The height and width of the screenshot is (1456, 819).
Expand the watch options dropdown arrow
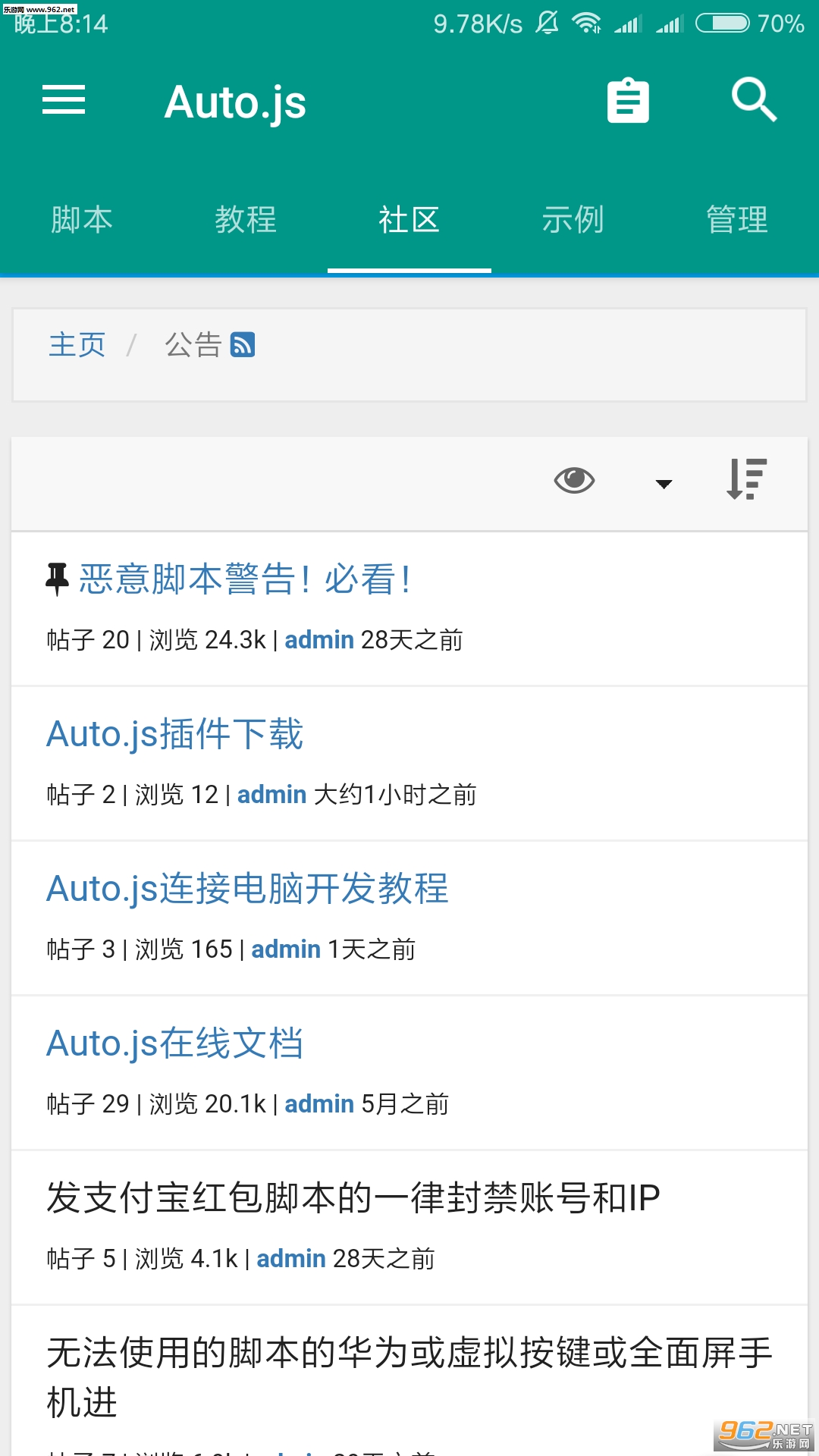[x=664, y=484]
